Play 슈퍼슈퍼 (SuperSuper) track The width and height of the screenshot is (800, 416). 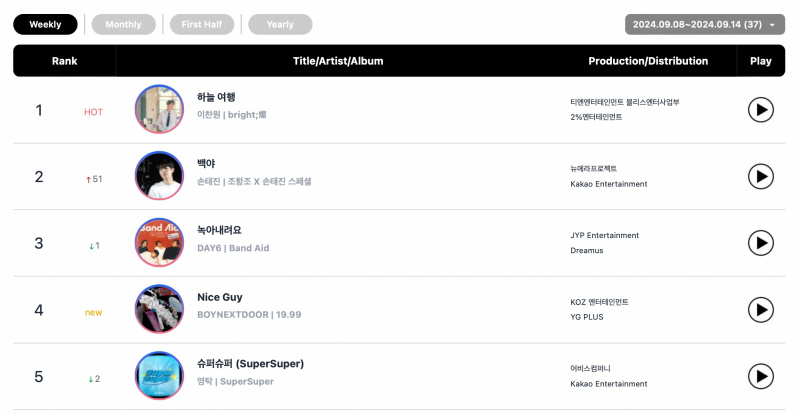tap(761, 376)
